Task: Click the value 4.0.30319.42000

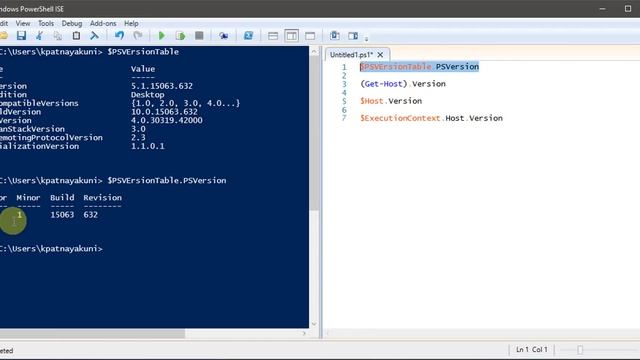Action: pos(167,120)
